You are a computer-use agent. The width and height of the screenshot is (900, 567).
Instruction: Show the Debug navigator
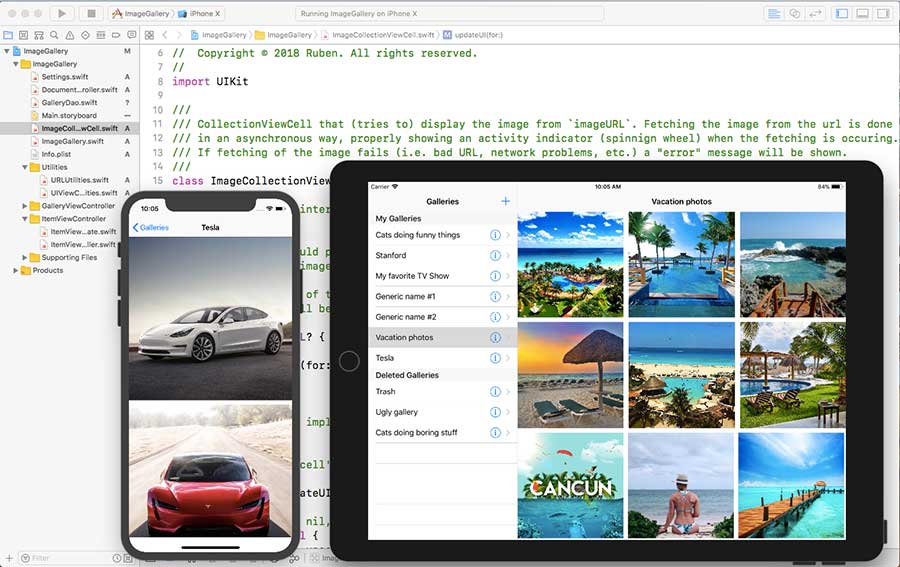pos(101,35)
